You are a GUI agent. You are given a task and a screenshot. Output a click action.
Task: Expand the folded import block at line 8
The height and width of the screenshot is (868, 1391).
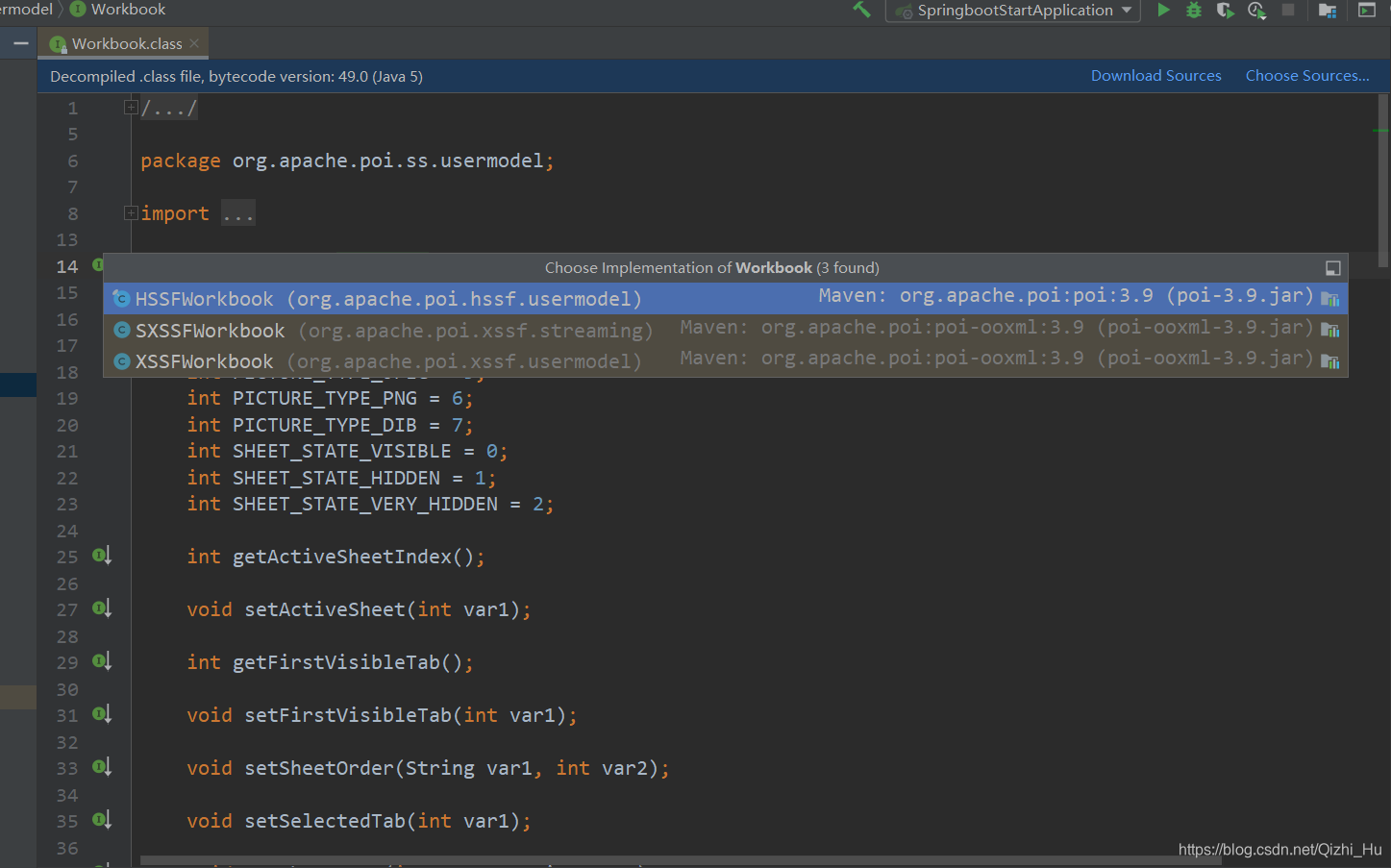click(131, 213)
